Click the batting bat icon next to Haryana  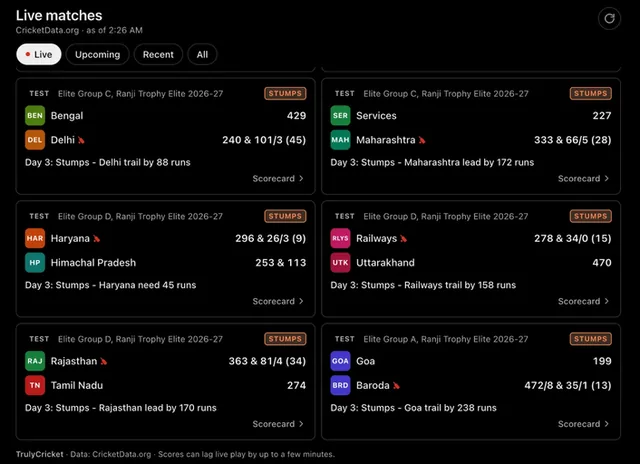coord(96,239)
